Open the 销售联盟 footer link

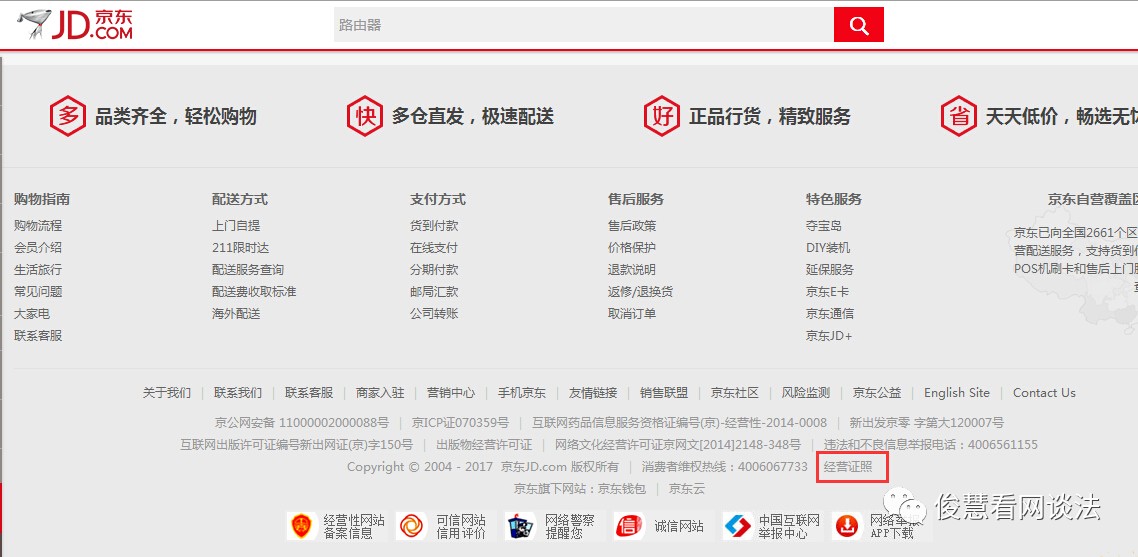coord(664,393)
